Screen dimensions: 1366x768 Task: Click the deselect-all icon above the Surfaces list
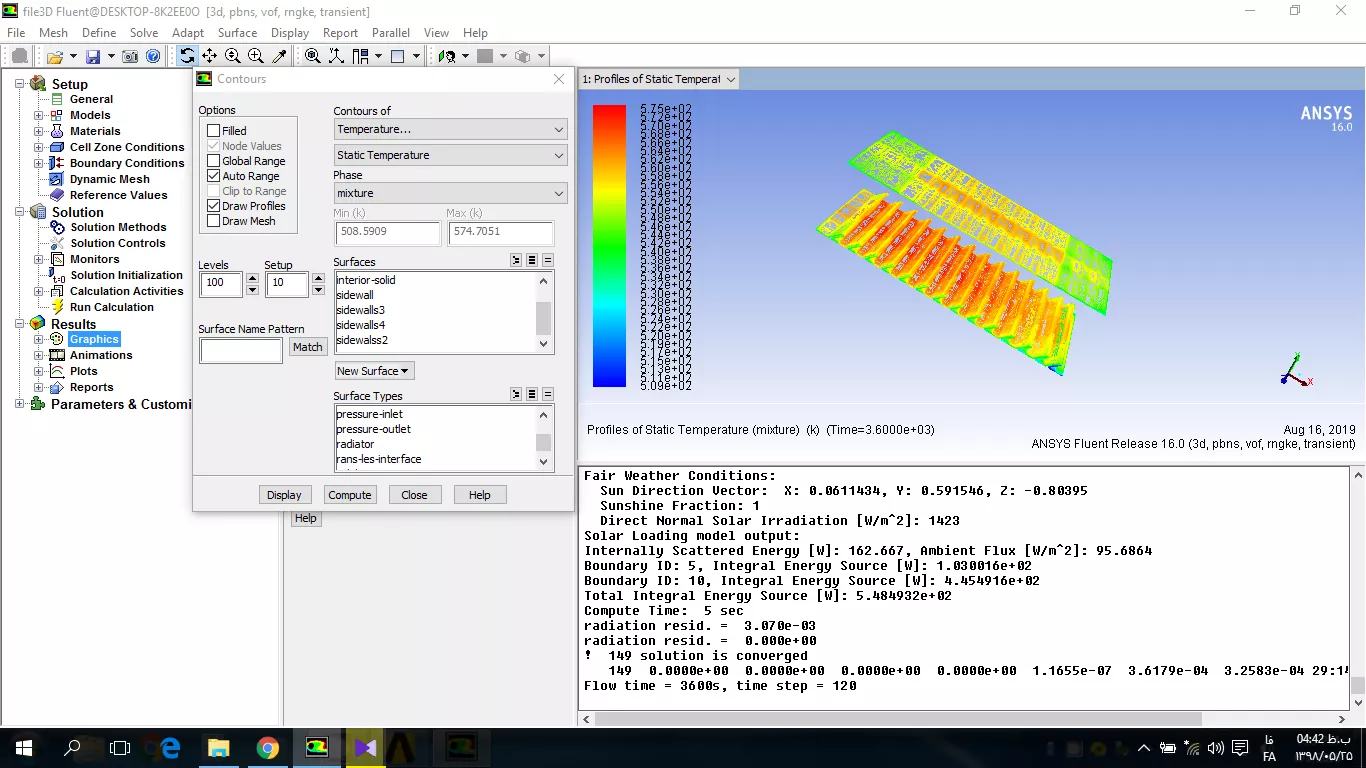pos(548,261)
